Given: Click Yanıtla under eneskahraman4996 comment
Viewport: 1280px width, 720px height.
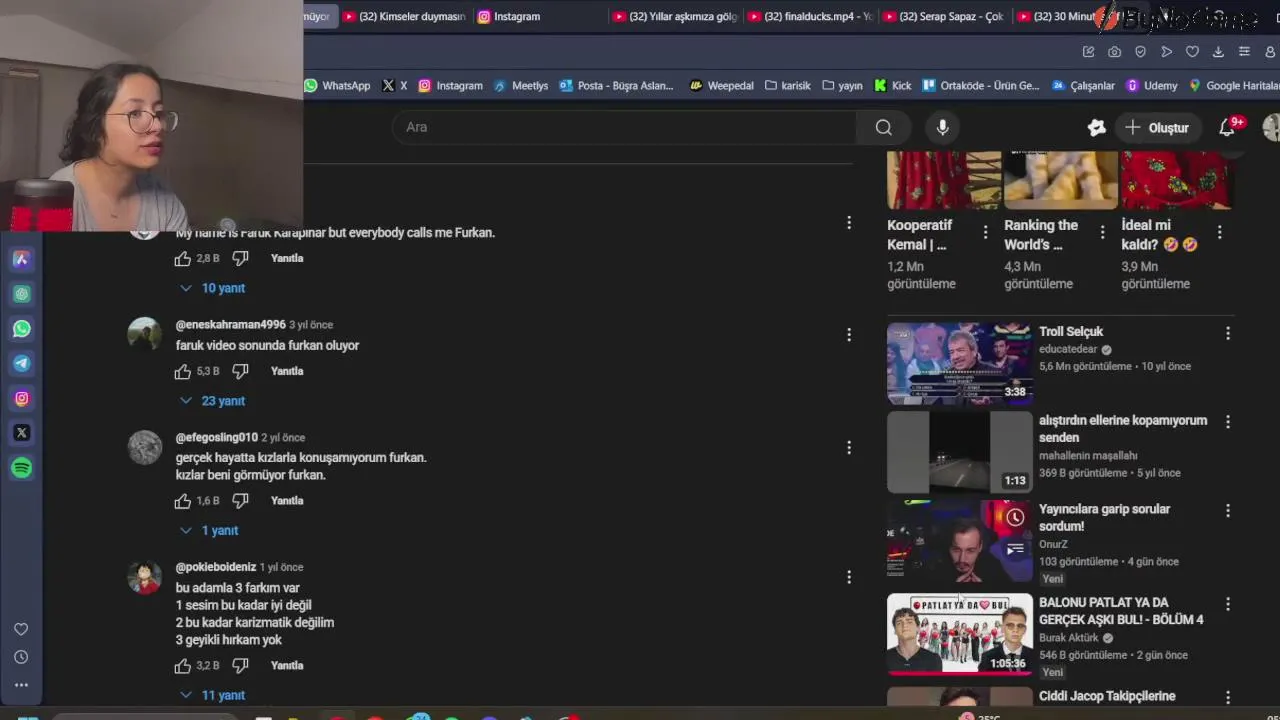Looking at the screenshot, I should 287,371.
